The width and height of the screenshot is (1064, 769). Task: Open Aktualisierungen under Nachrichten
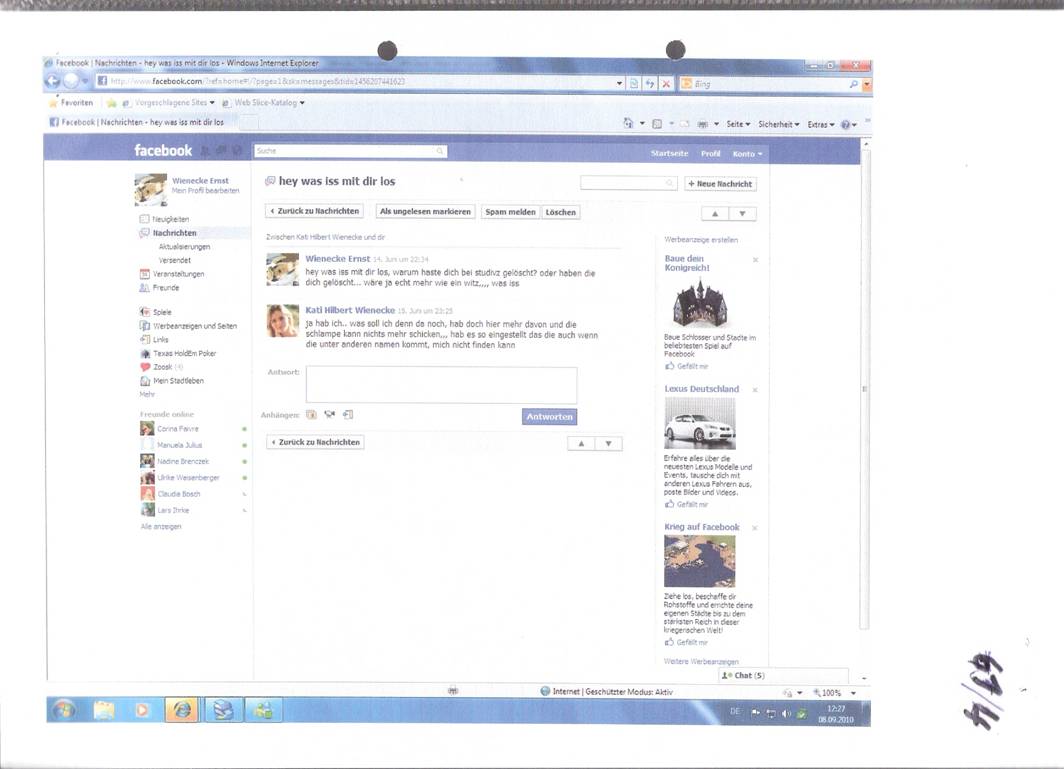184,247
